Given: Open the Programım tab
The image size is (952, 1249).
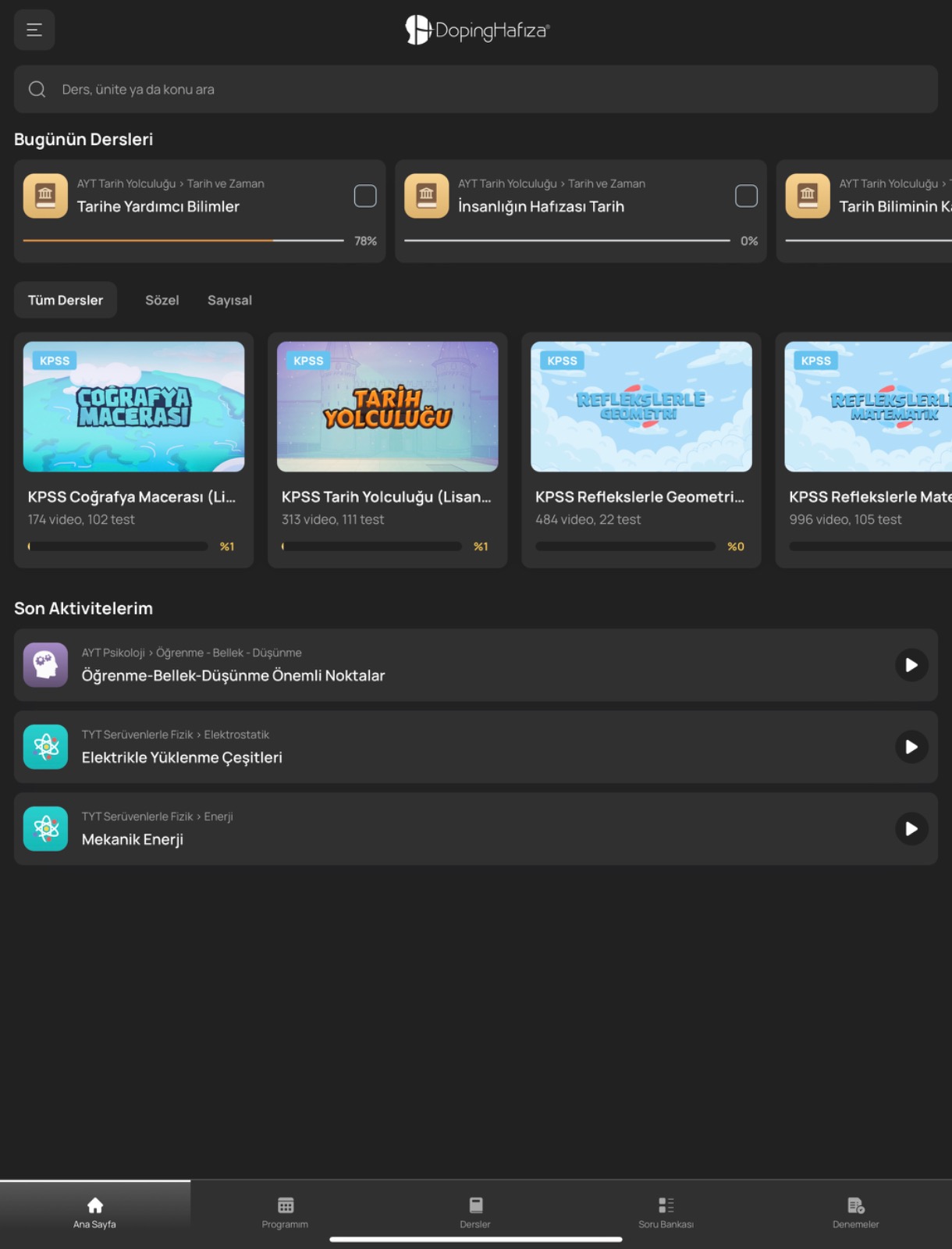Looking at the screenshot, I should [x=286, y=1213].
